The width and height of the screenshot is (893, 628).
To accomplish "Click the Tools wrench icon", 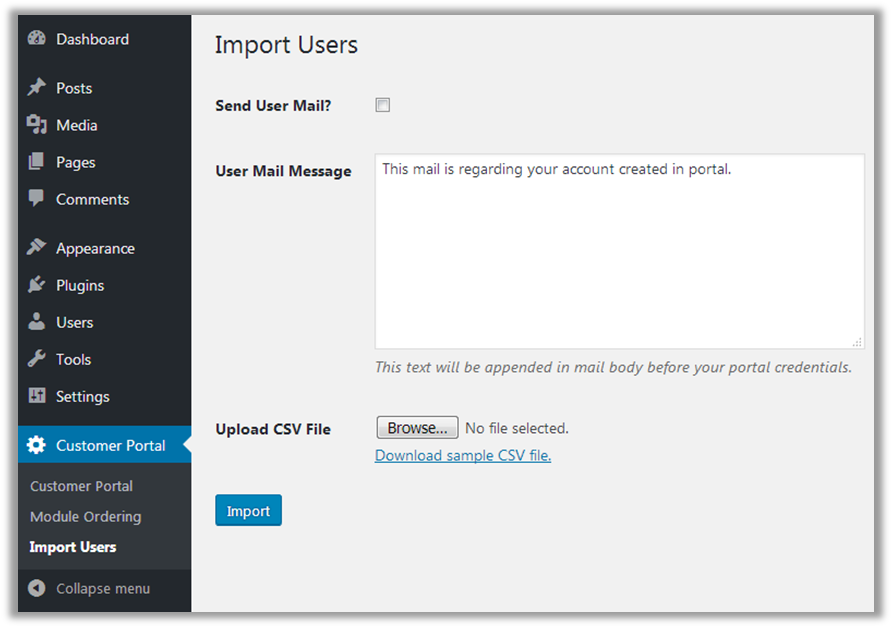I will pyautogui.click(x=37, y=359).
